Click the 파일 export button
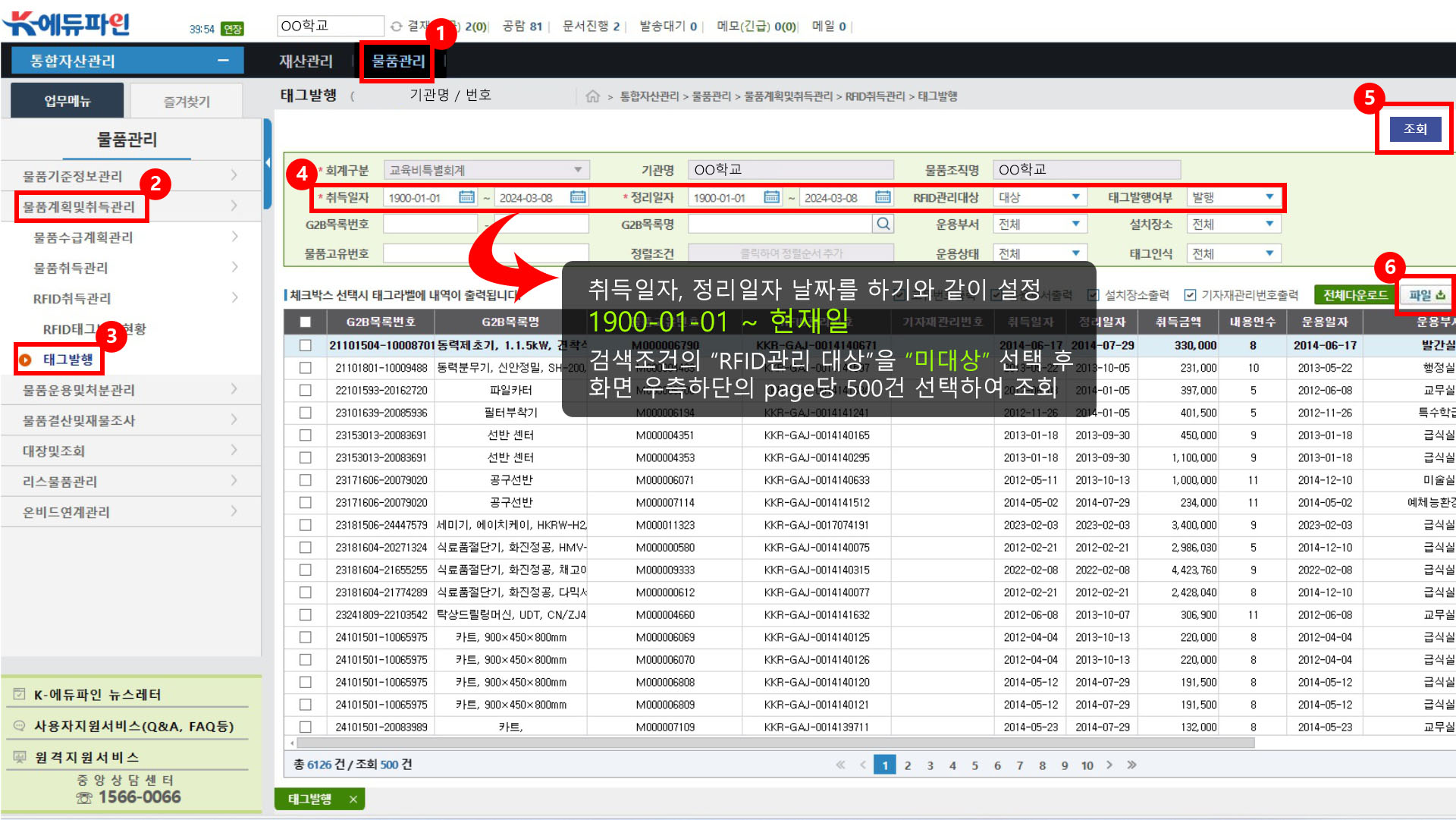 pyautogui.click(x=1426, y=295)
